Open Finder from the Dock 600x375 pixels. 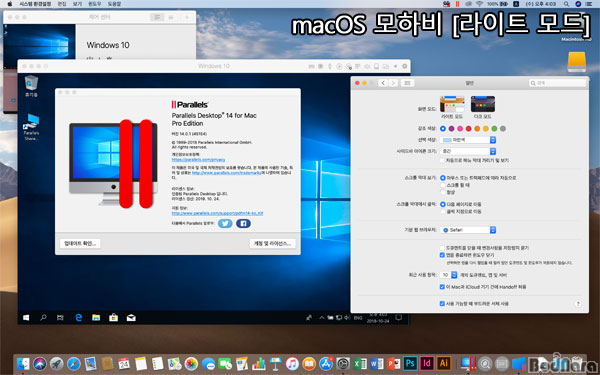(23, 363)
